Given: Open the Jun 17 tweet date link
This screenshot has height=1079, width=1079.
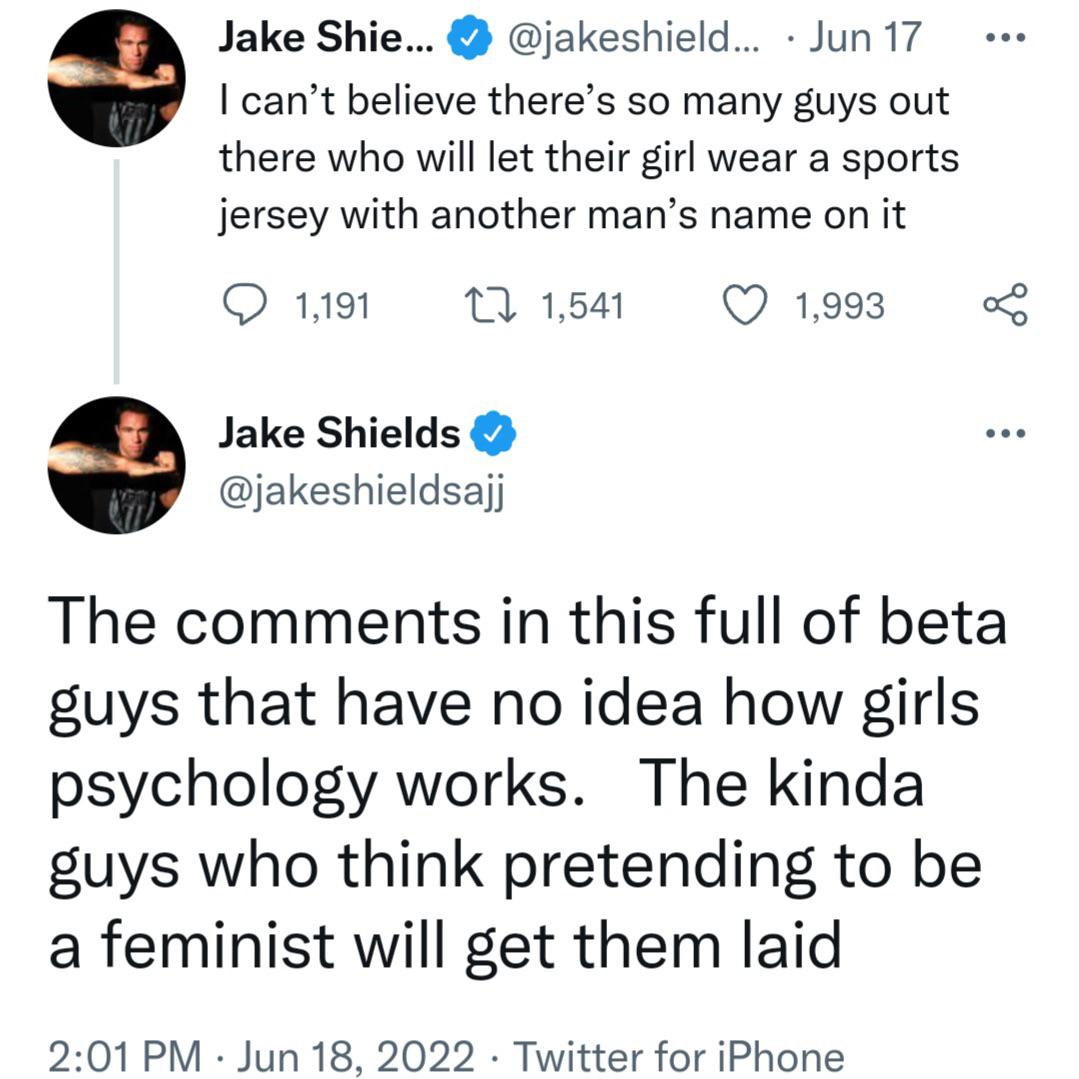Looking at the screenshot, I should pyautogui.click(x=865, y=37).
